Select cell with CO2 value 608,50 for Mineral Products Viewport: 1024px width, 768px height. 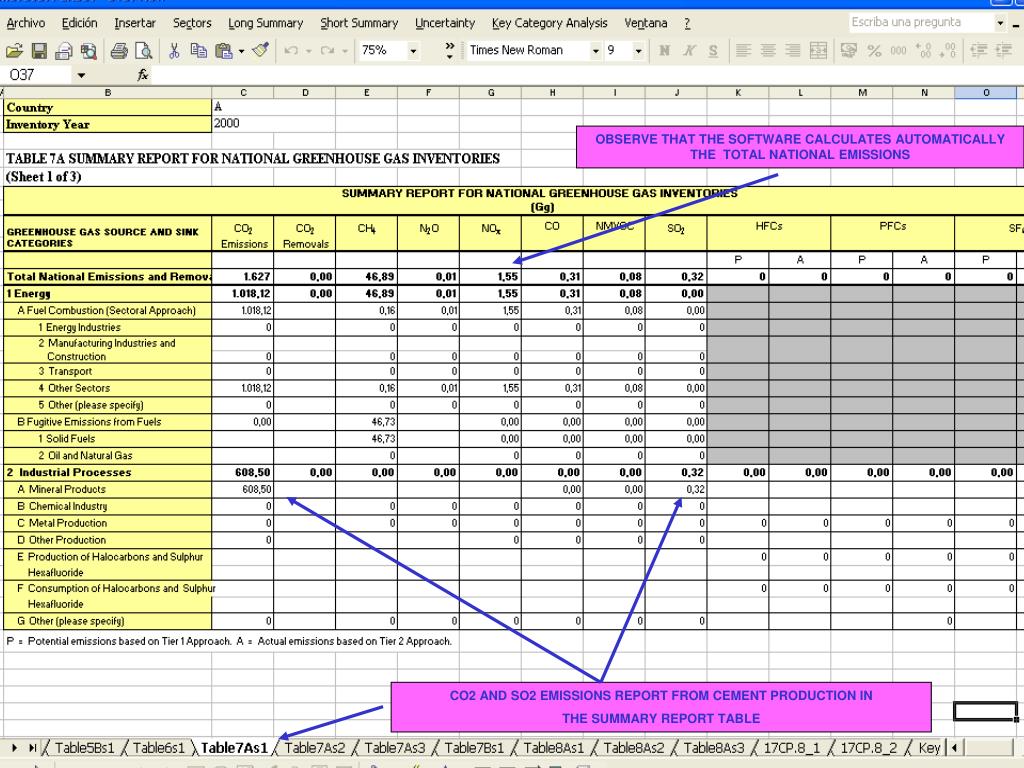[x=242, y=489]
